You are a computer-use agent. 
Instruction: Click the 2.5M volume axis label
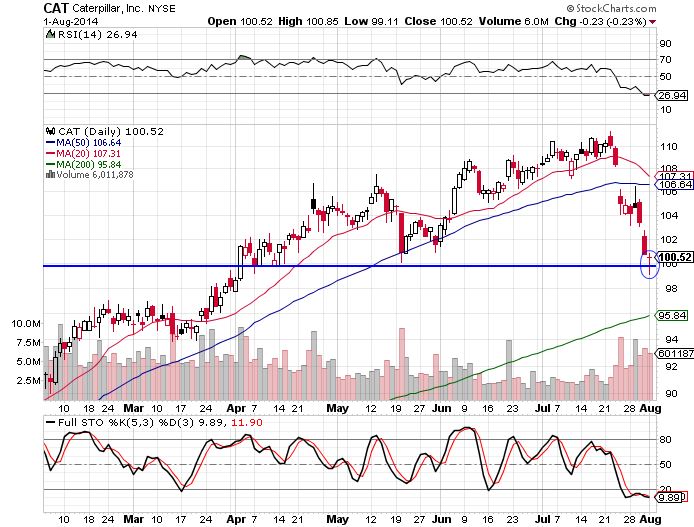(28, 381)
